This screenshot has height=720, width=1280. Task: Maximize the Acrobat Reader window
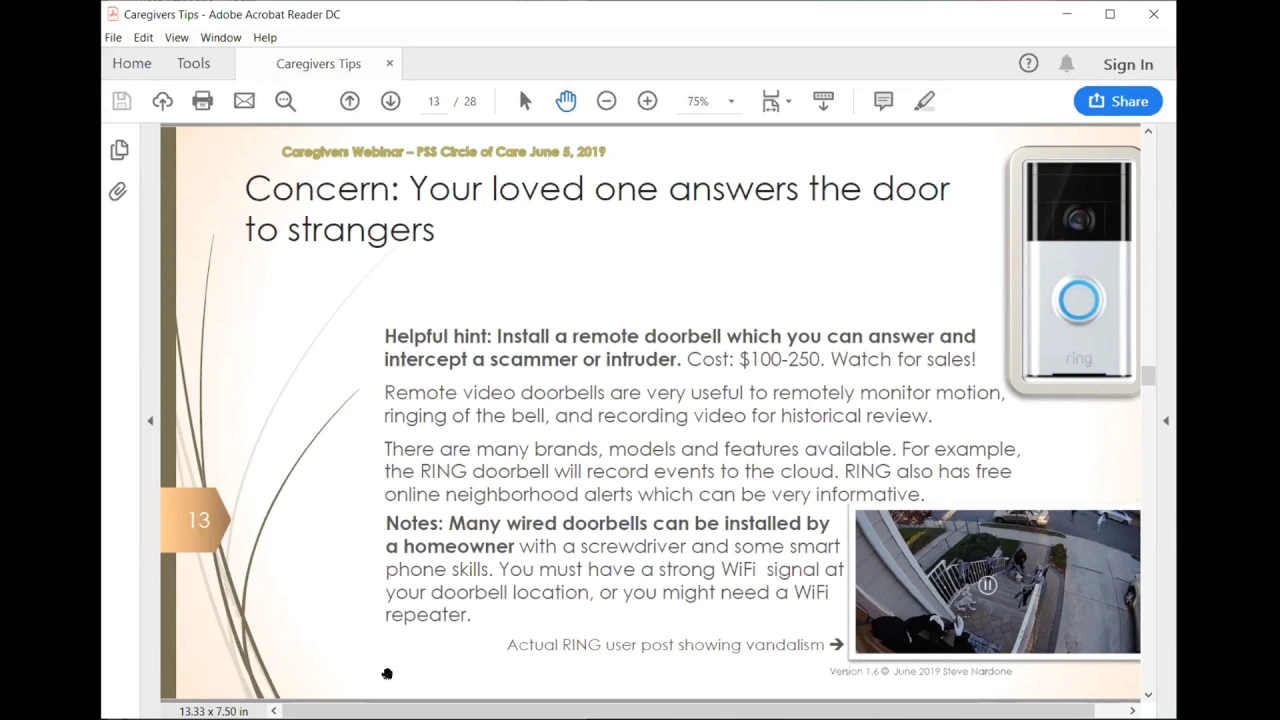coord(1110,14)
